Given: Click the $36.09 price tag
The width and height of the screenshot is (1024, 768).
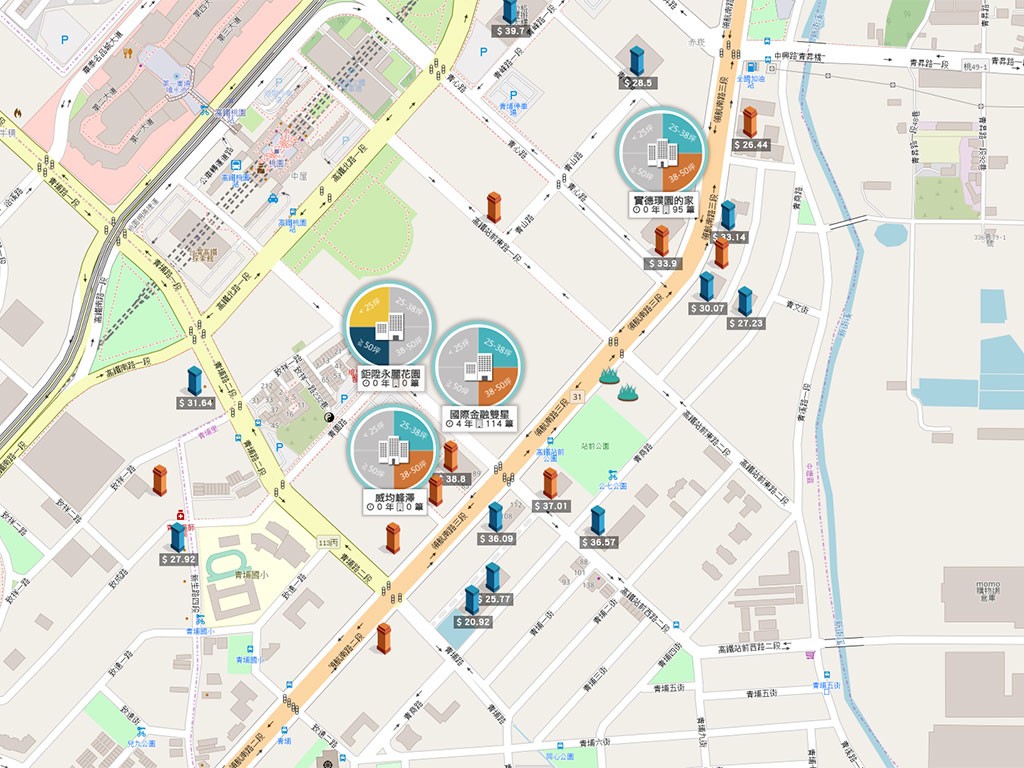Looking at the screenshot, I should (496, 539).
